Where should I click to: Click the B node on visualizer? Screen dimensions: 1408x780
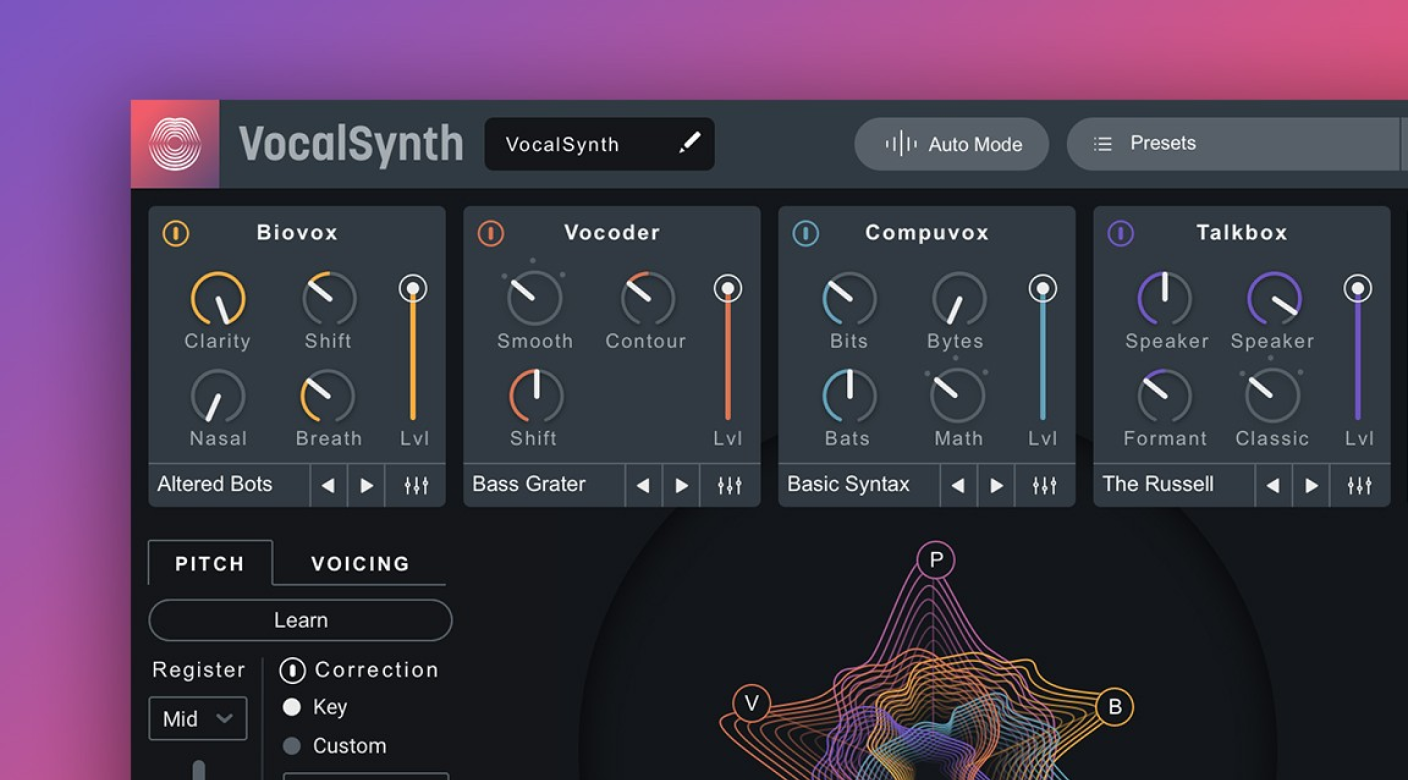tap(1115, 708)
